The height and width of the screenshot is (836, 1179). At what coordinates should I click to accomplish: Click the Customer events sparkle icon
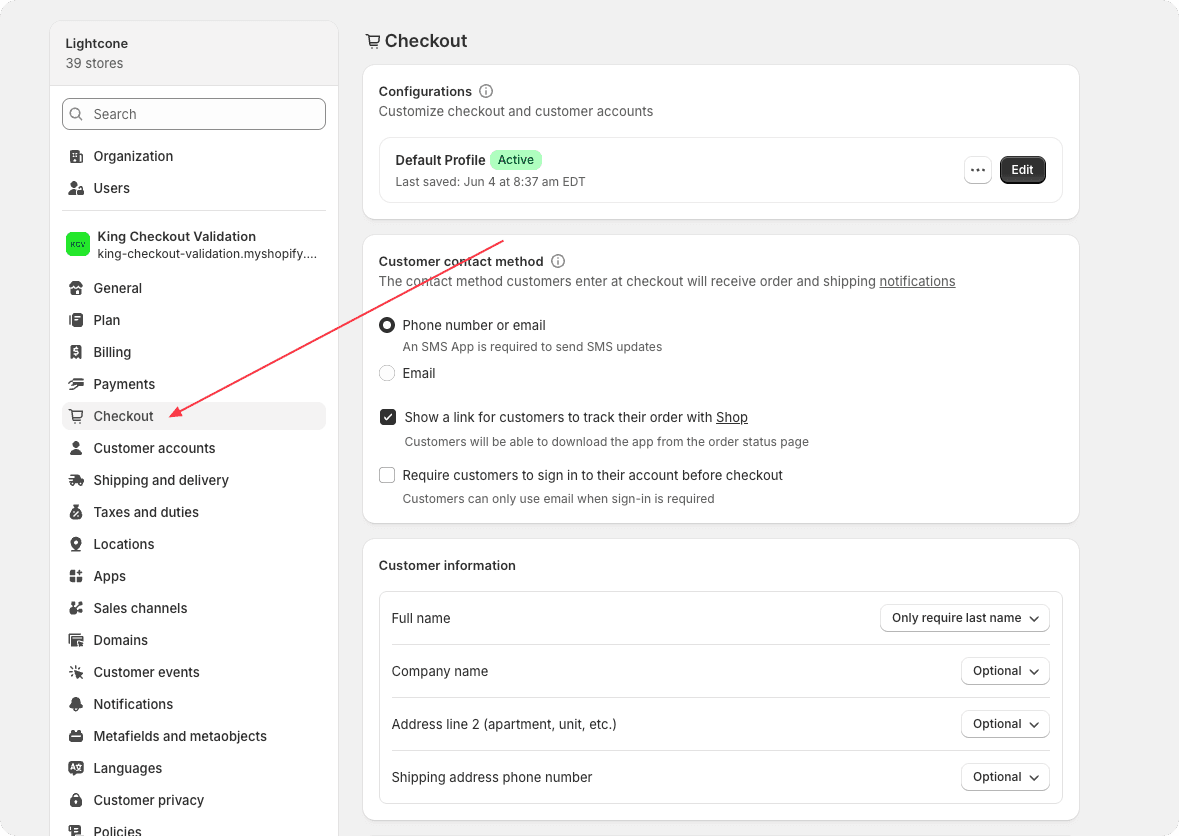point(76,672)
